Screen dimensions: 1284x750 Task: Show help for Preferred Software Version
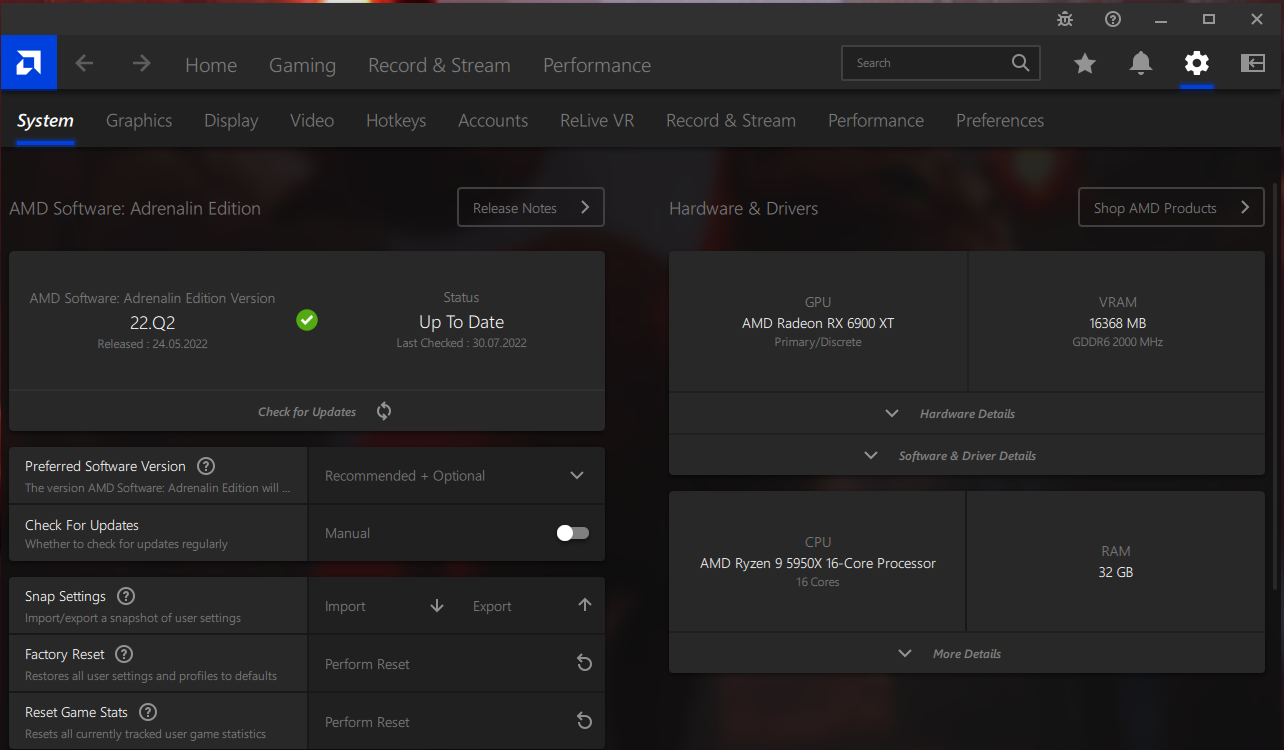tap(206, 466)
